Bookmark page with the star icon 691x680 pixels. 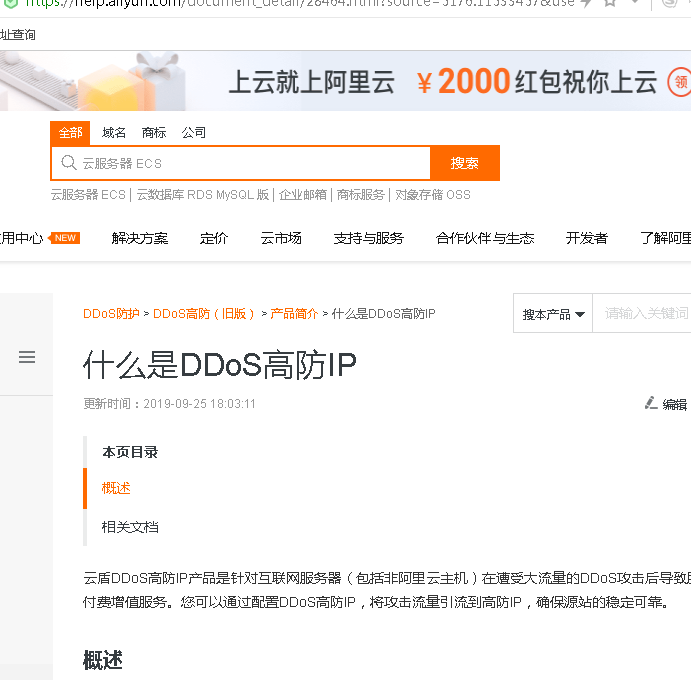point(609,3)
